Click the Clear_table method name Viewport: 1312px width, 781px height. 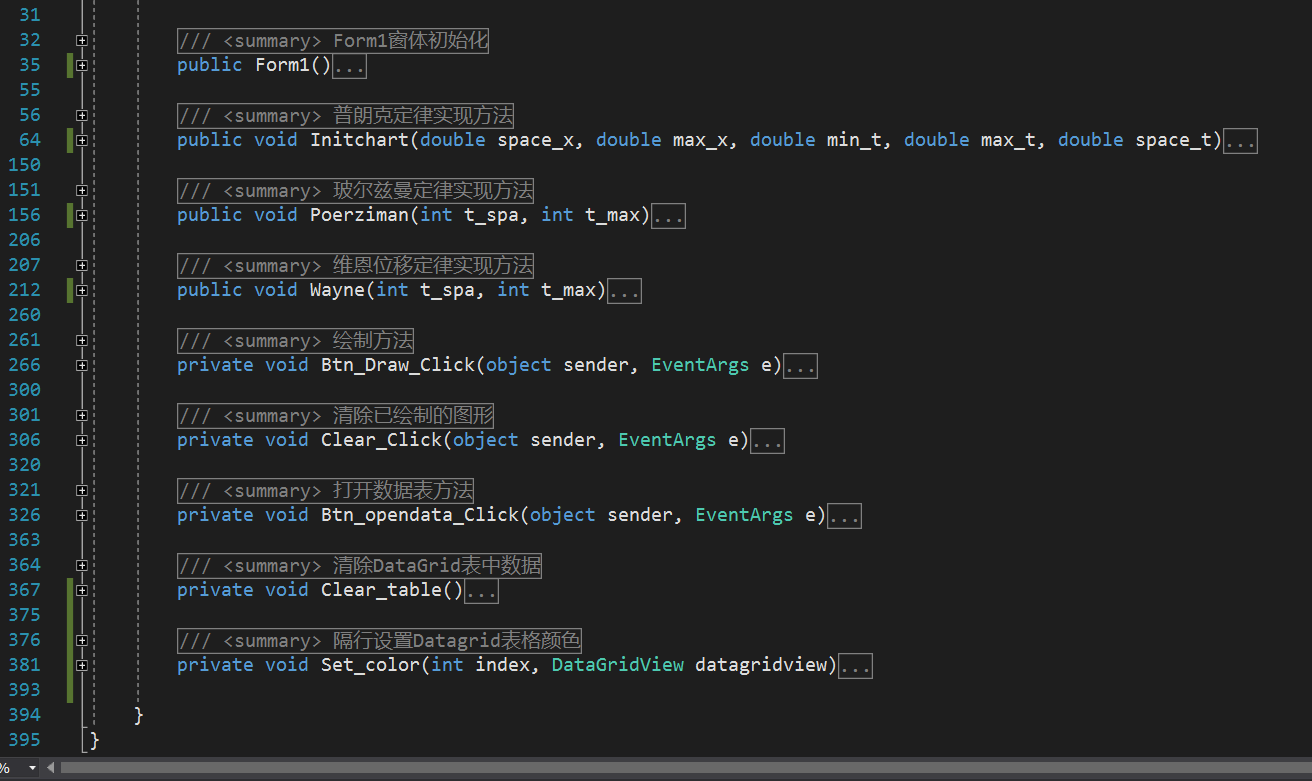(x=381, y=590)
